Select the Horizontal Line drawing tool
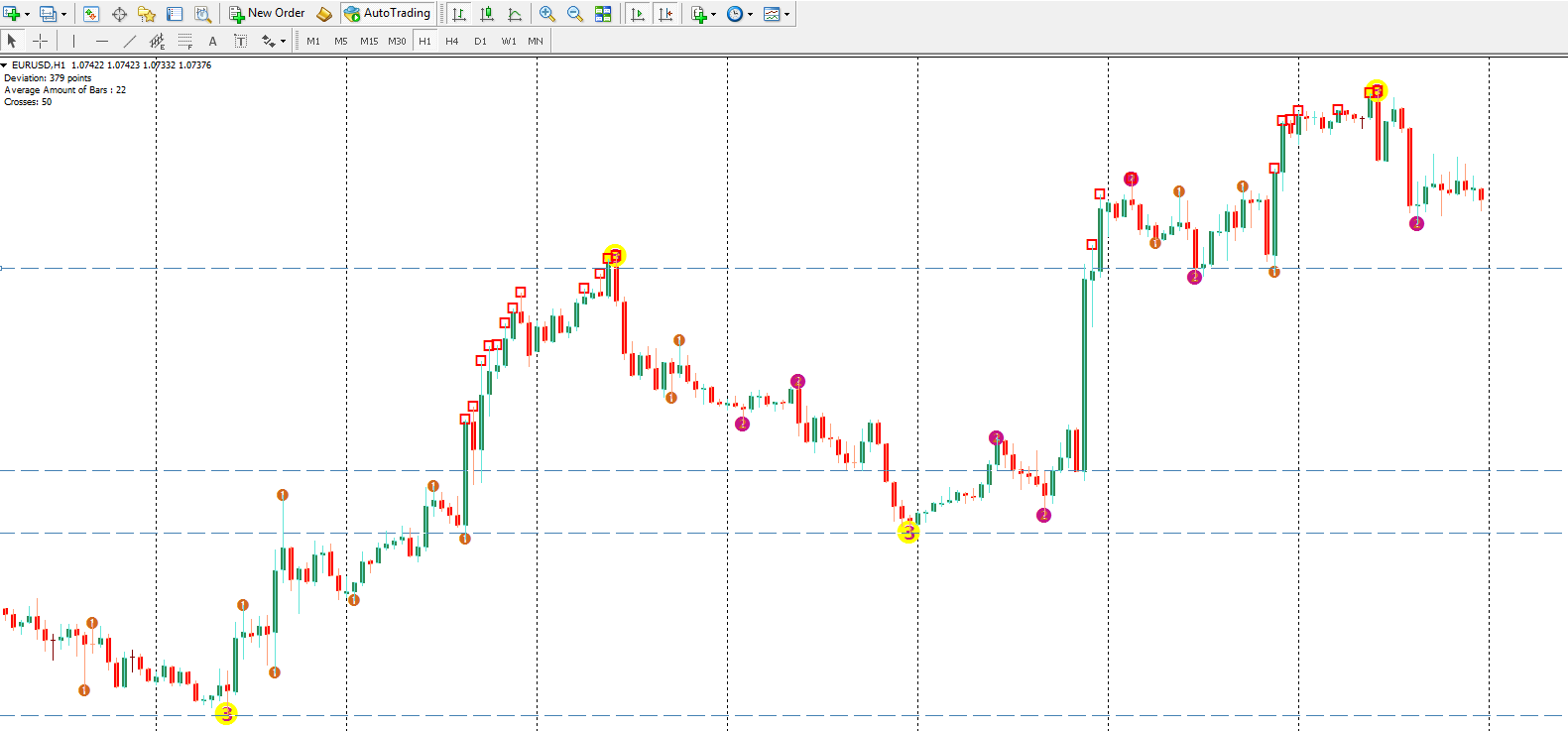 coord(101,41)
